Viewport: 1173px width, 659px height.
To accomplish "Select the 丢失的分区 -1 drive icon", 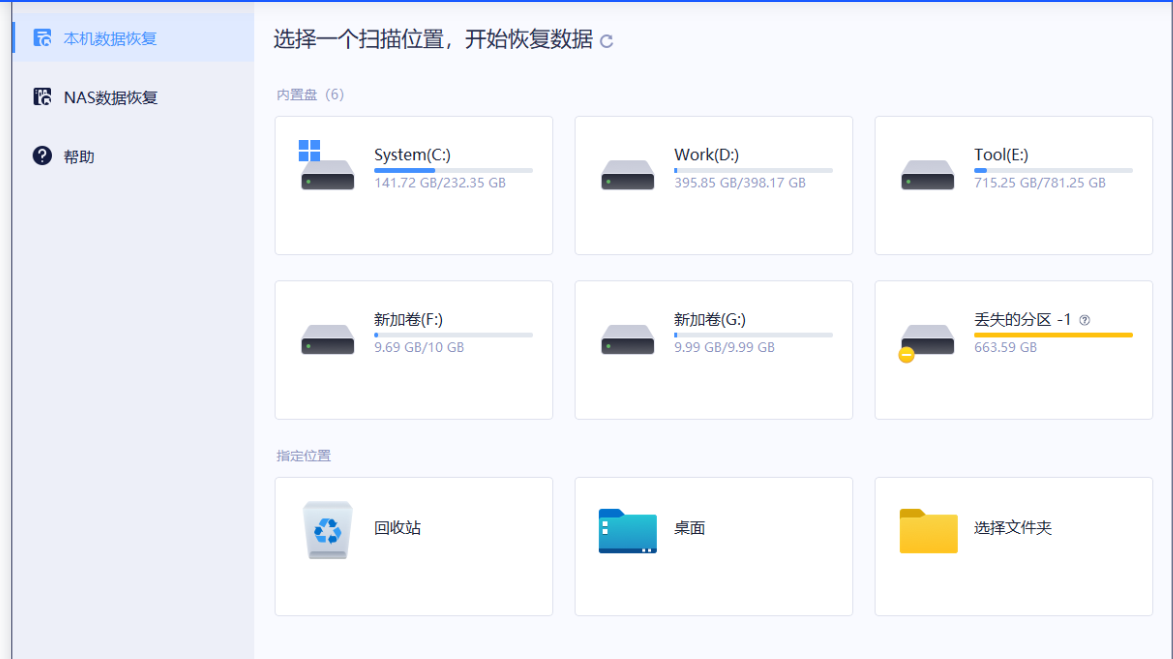I will [x=926, y=343].
